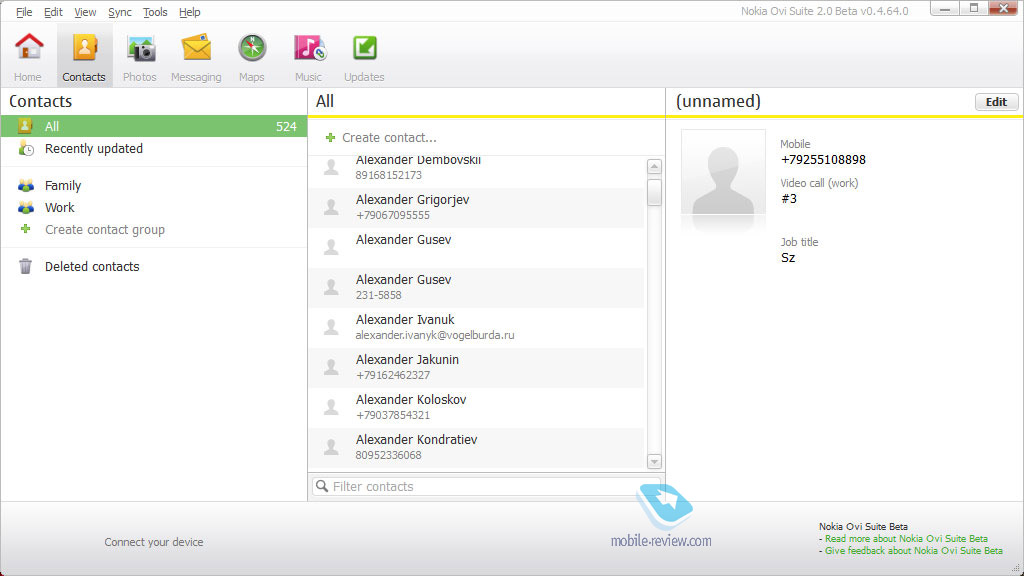This screenshot has height=576, width=1024.
Task: Select contact Alexander Koloskov
Action: 477,407
